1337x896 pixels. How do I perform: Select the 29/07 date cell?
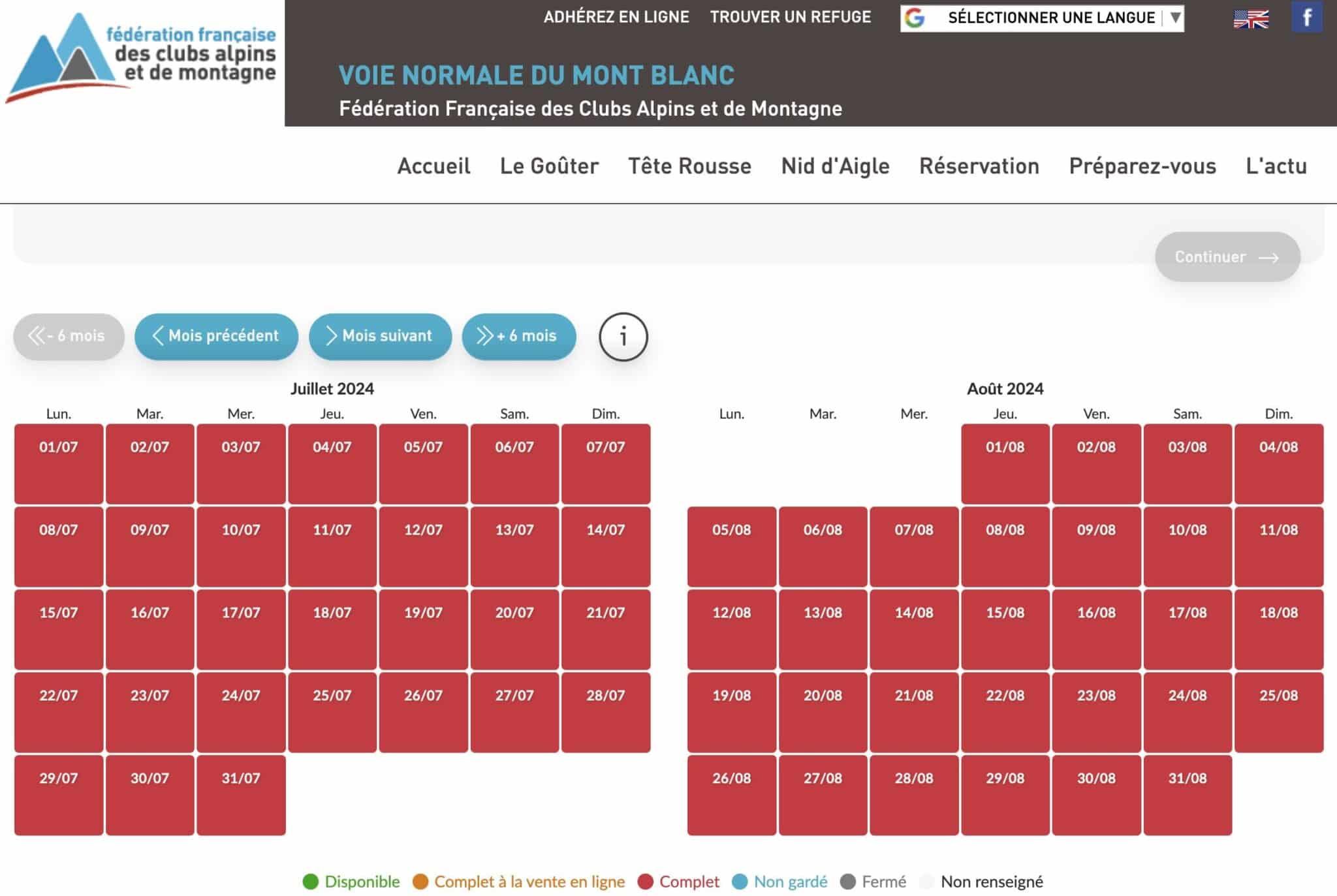pyautogui.click(x=59, y=795)
